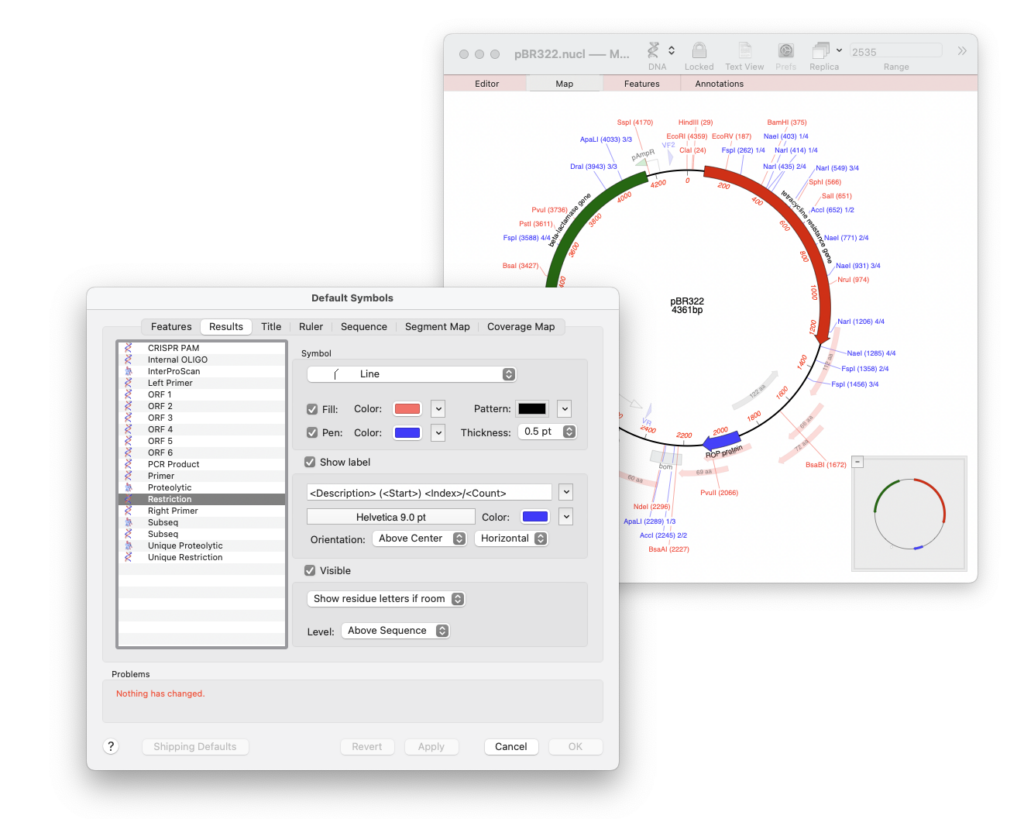Screen dimensions: 1024x819
Task: Click the PCR Product row icon
Action: pos(129,464)
